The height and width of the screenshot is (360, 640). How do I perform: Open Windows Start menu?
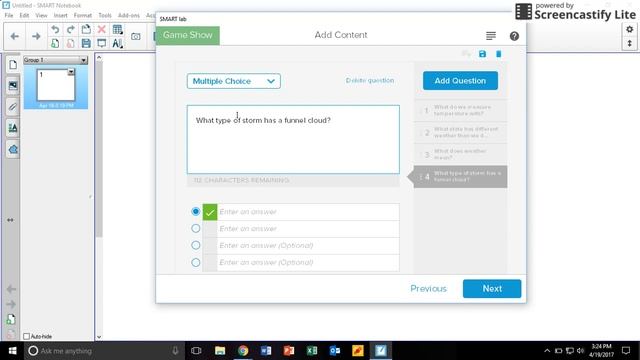12,351
